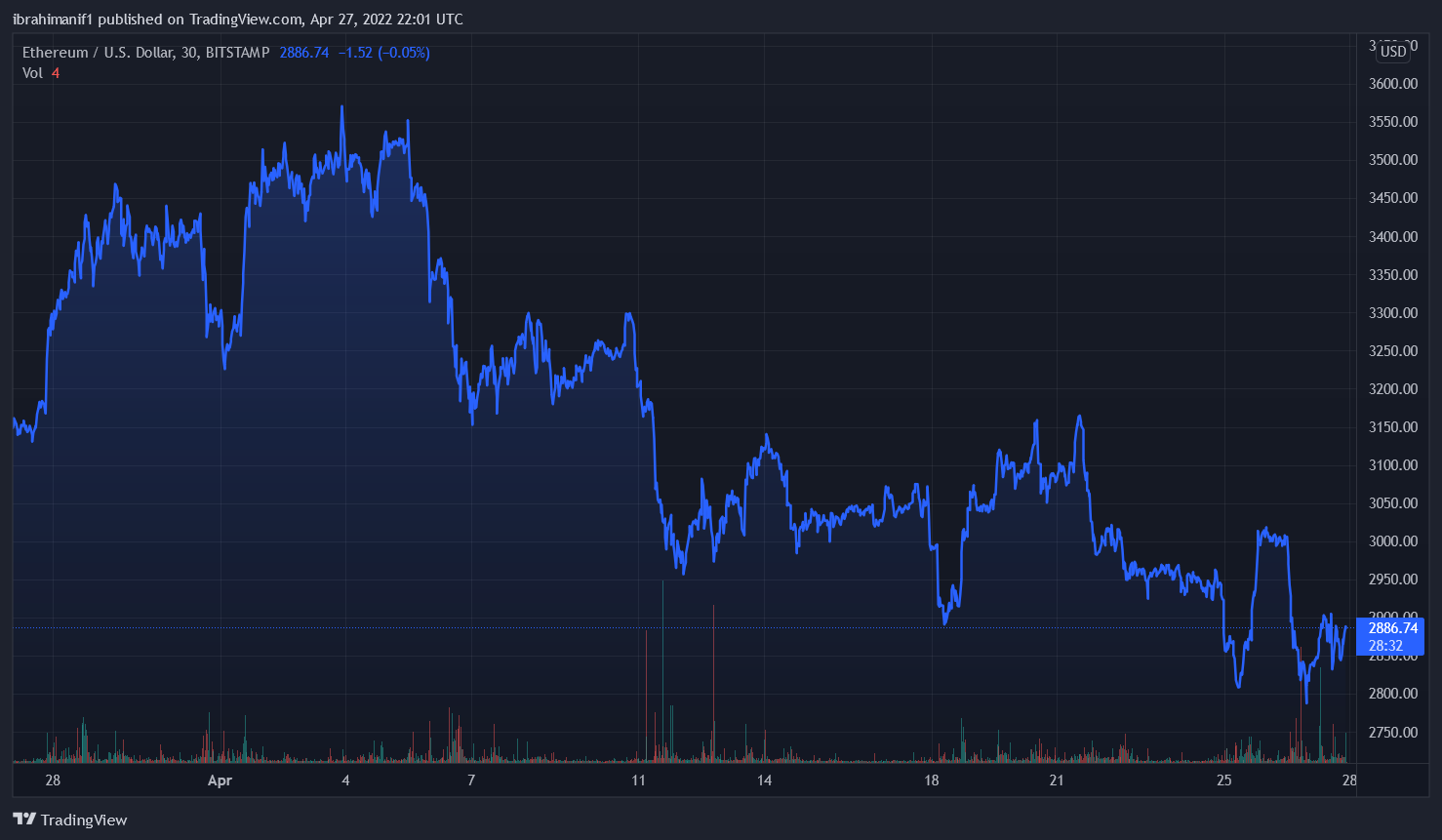Click date 21 on the time axis
This screenshot has height=840, width=1442.
(x=1057, y=780)
